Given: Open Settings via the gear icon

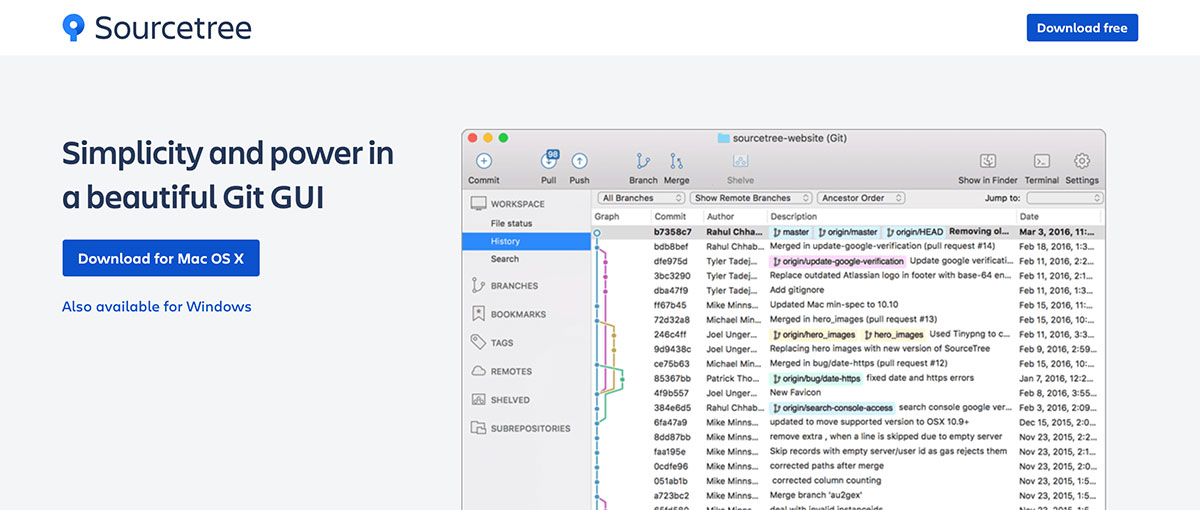Looking at the screenshot, I should click(1082, 161).
